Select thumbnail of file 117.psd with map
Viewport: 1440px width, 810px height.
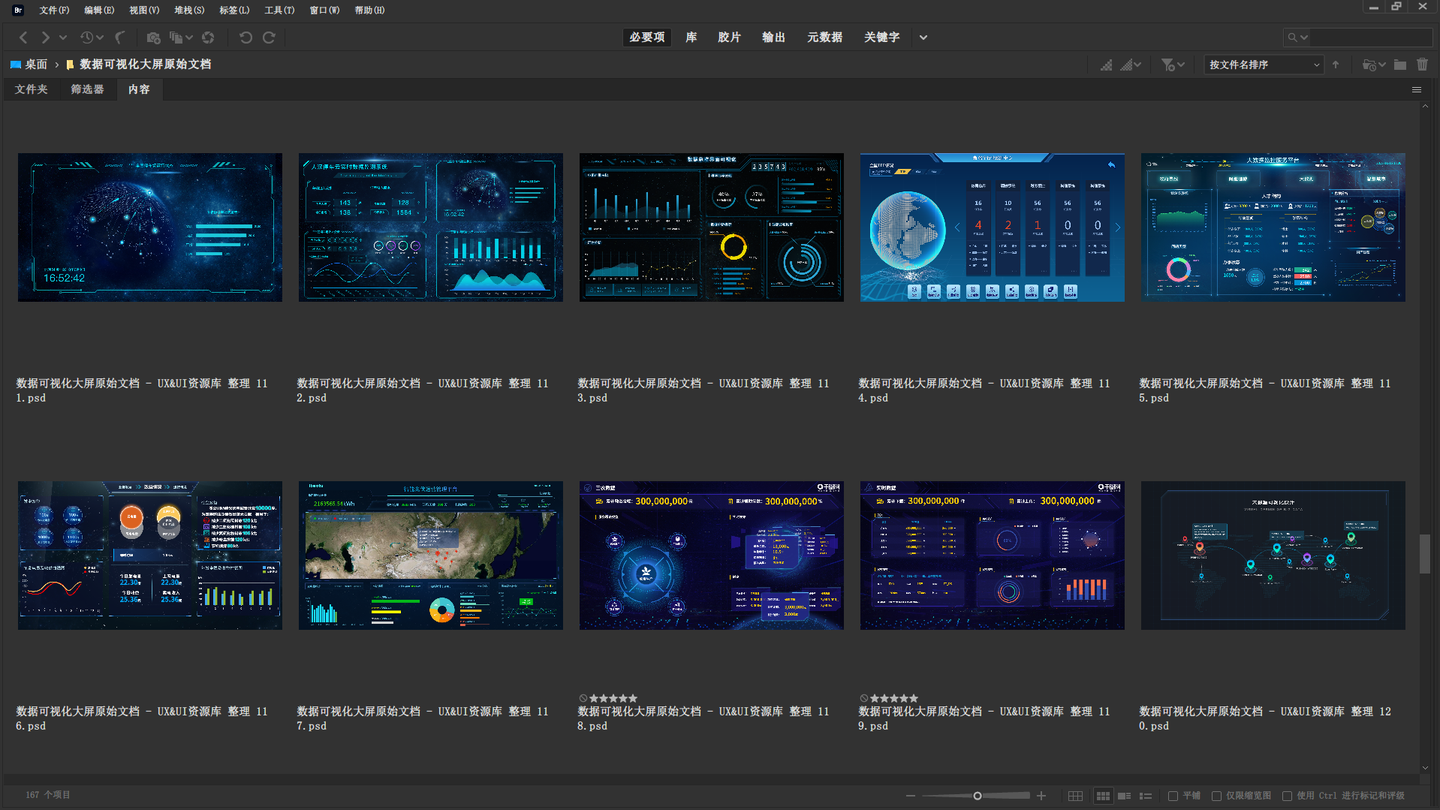tap(431, 556)
